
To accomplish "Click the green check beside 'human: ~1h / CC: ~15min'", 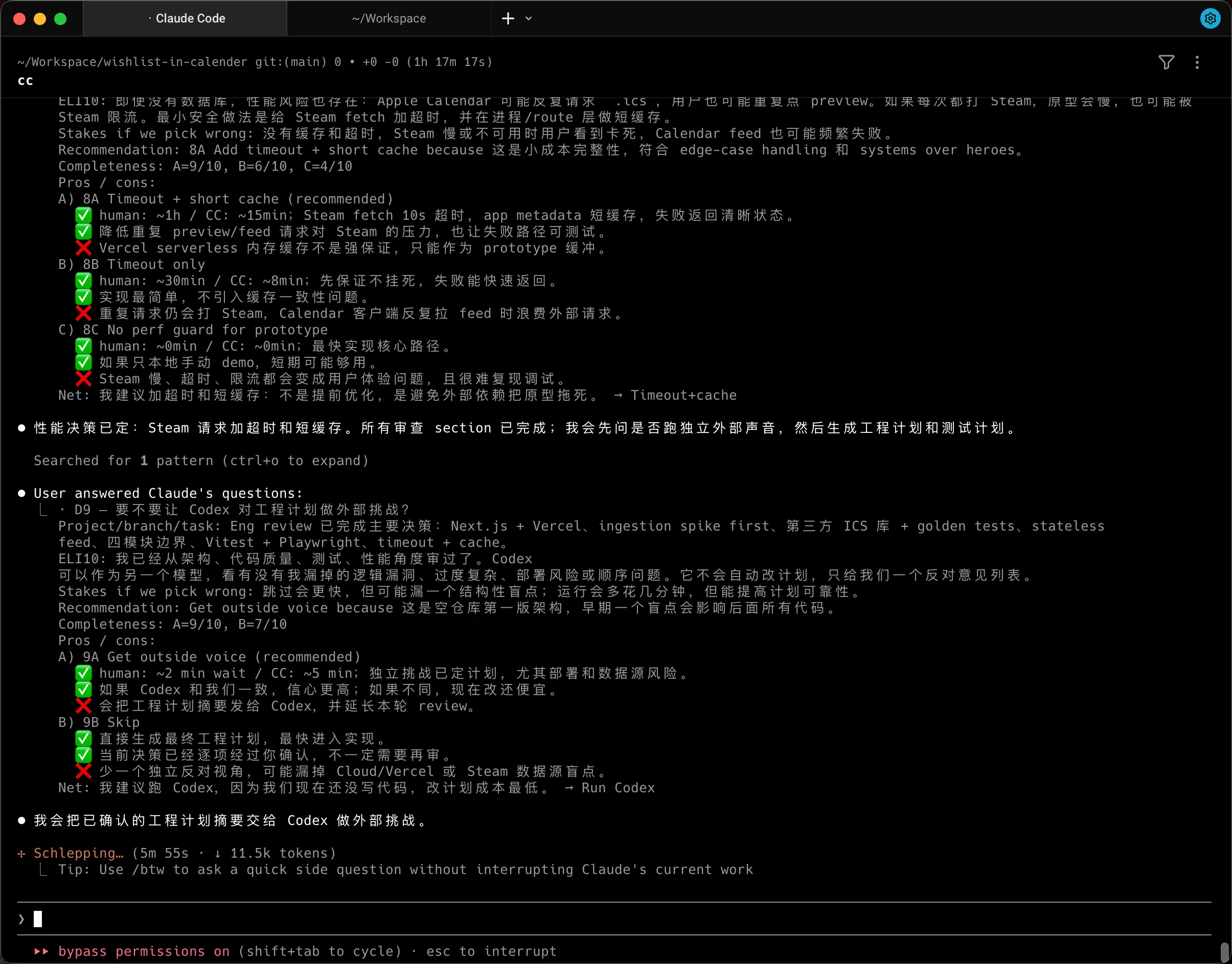I will point(83,215).
